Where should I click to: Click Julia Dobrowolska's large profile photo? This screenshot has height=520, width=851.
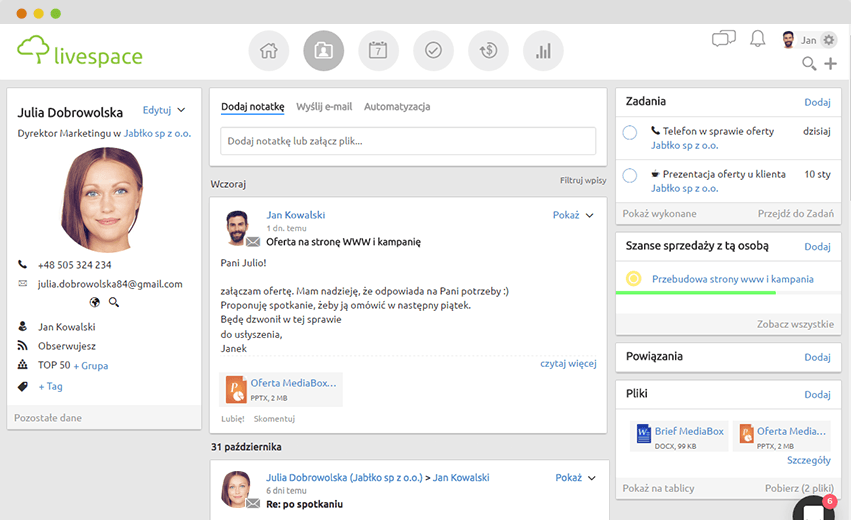coord(101,200)
